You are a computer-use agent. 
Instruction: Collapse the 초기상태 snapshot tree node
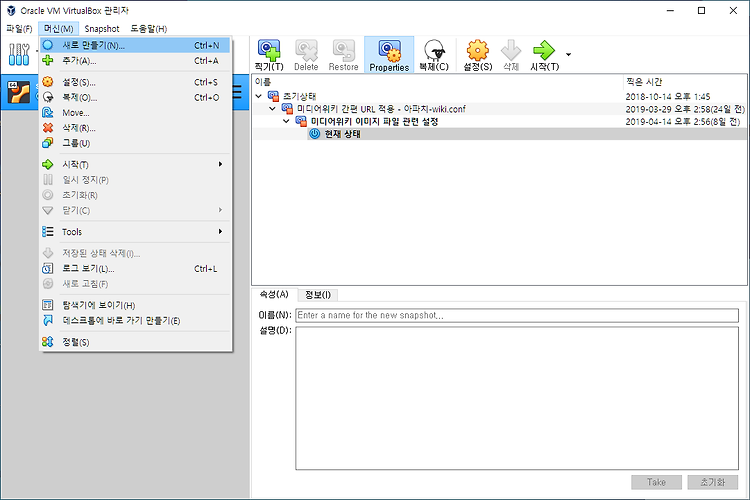(x=259, y=96)
